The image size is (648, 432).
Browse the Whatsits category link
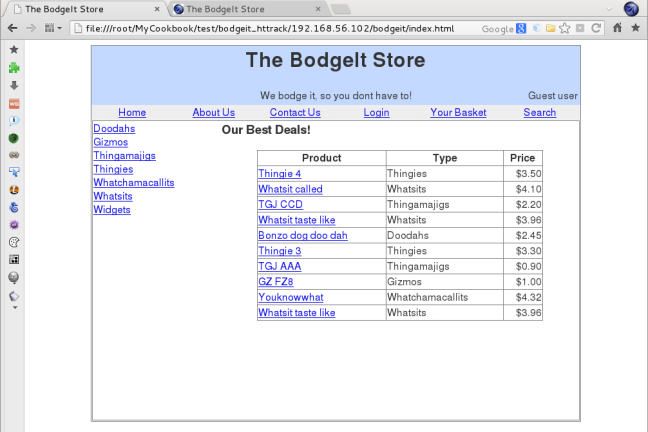[x=113, y=196]
